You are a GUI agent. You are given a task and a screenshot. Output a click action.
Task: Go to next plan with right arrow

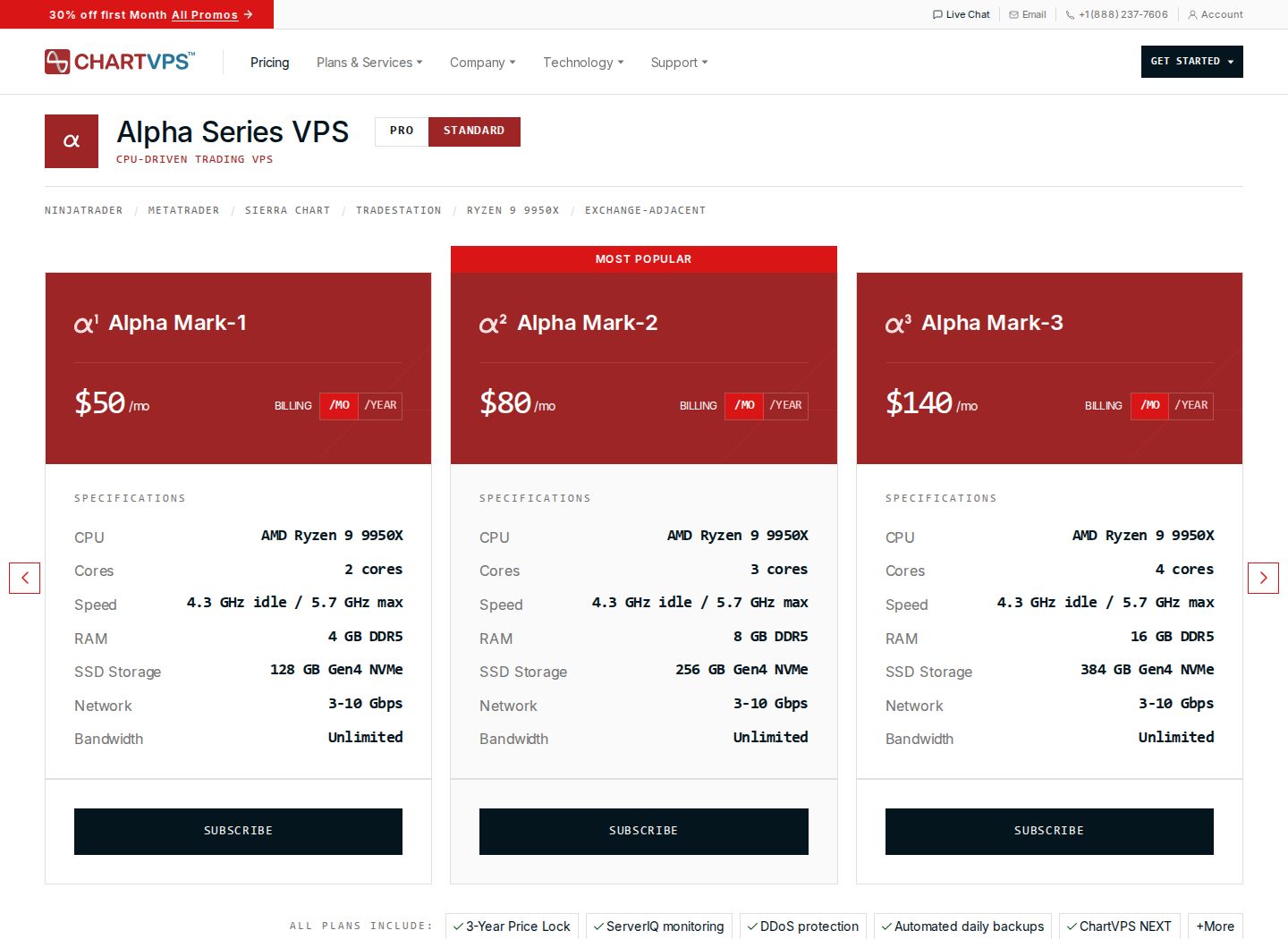1263,578
